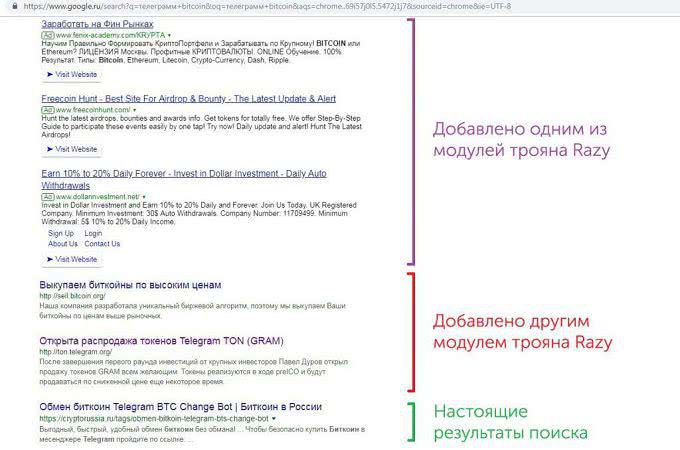Click Visit Website under the Dollar Investment ad
The height and width of the screenshot is (450, 680).
(72, 259)
